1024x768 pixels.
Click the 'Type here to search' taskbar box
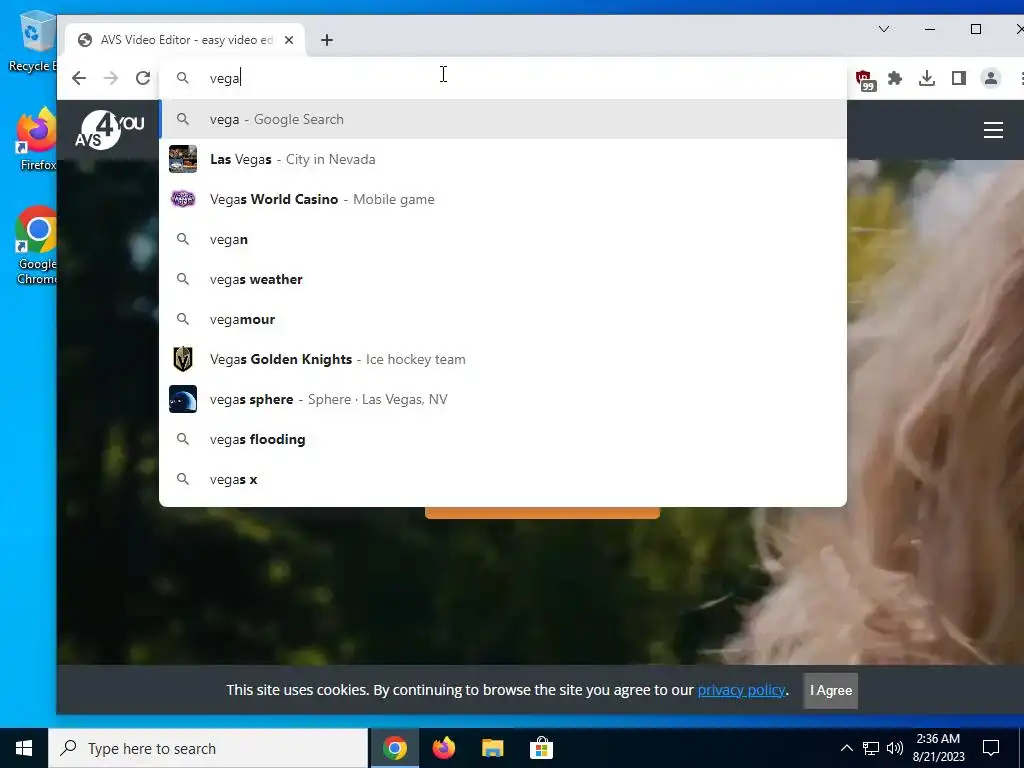(208, 748)
